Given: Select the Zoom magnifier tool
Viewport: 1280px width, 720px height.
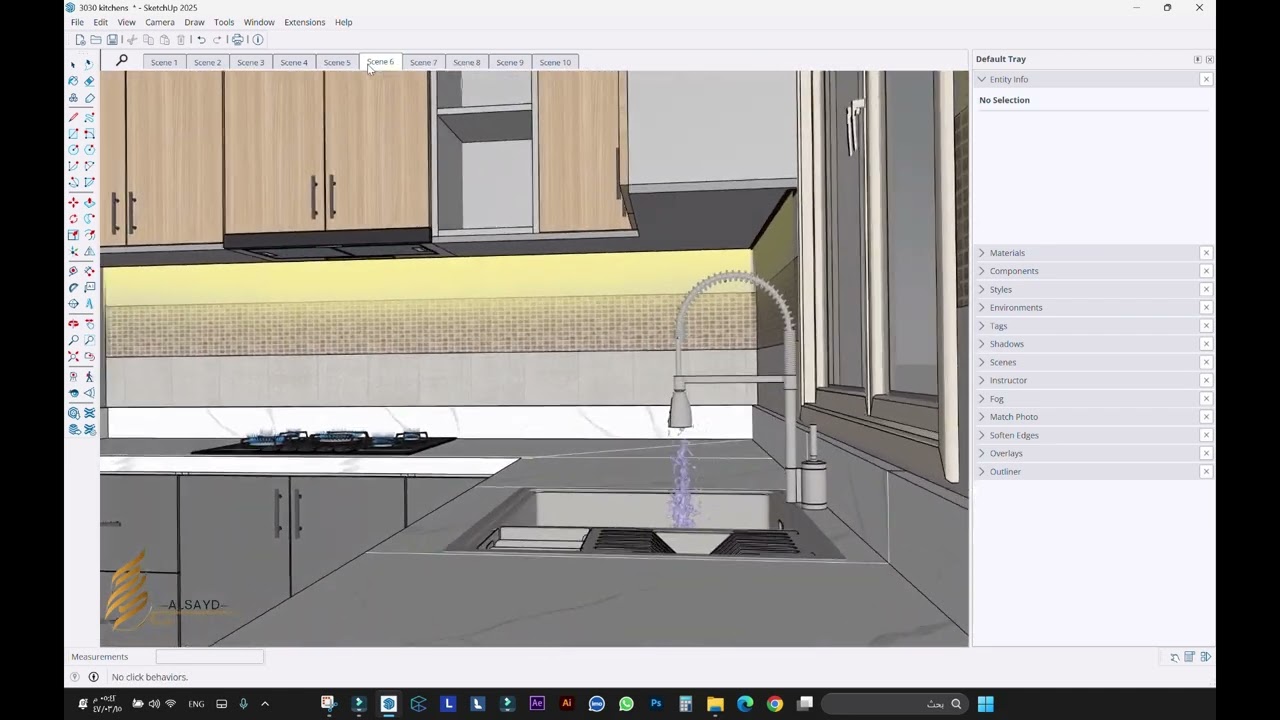Looking at the screenshot, I should (73, 340).
